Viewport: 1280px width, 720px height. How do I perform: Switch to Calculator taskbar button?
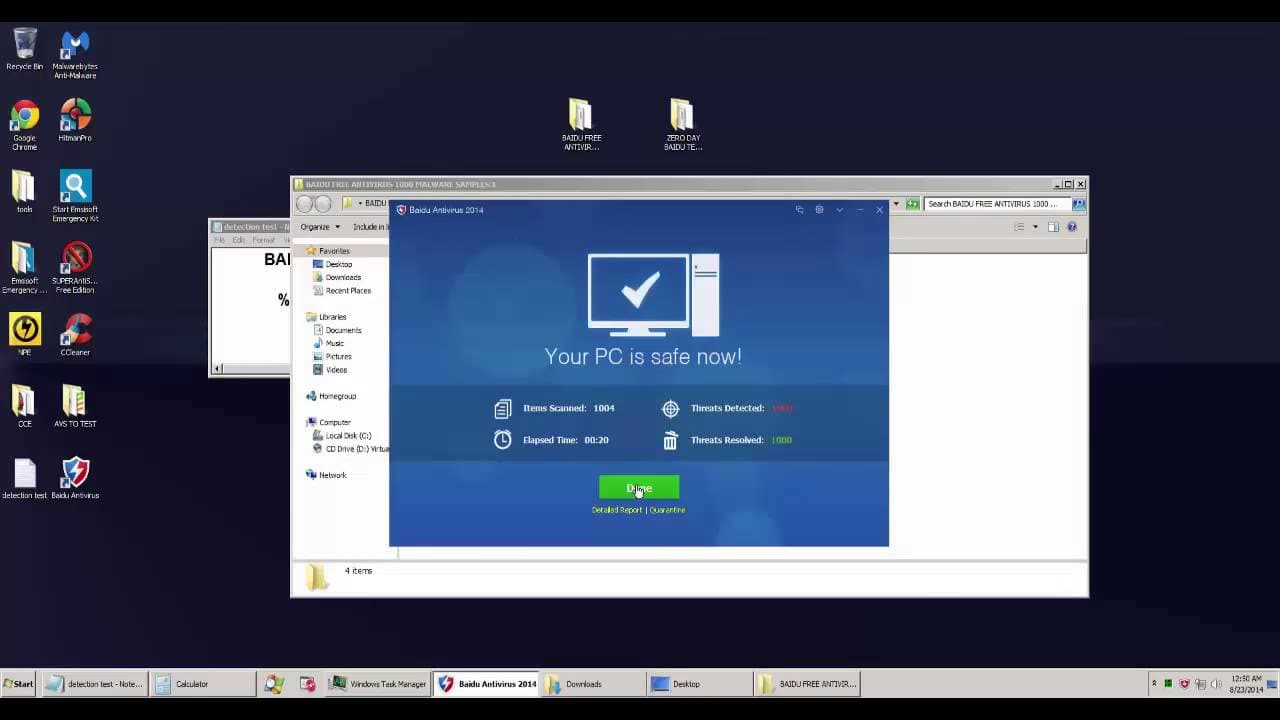tap(205, 684)
